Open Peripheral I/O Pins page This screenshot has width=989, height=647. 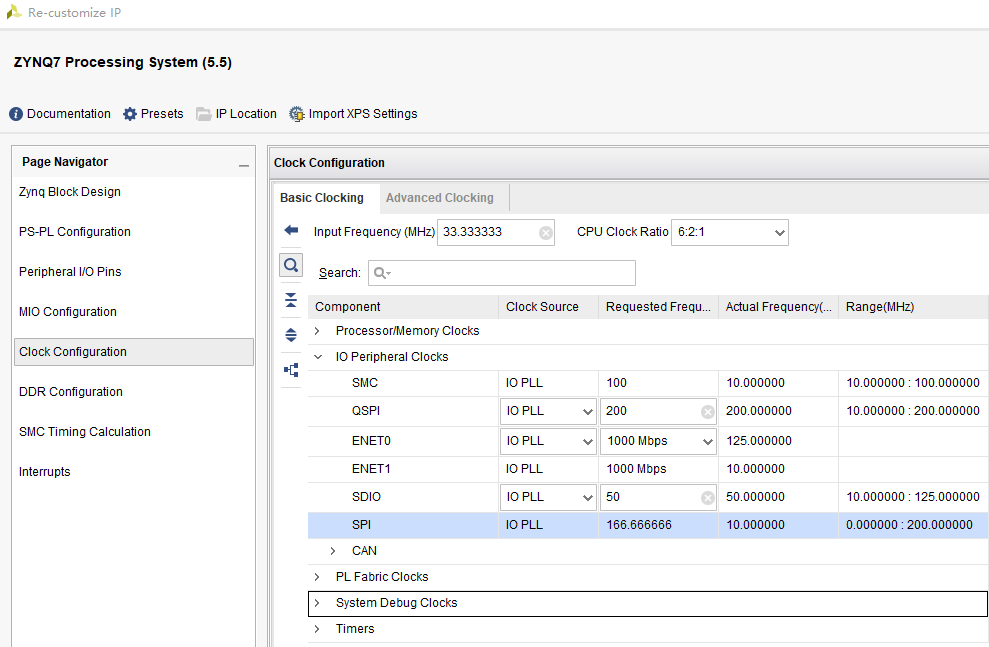pos(70,272)
